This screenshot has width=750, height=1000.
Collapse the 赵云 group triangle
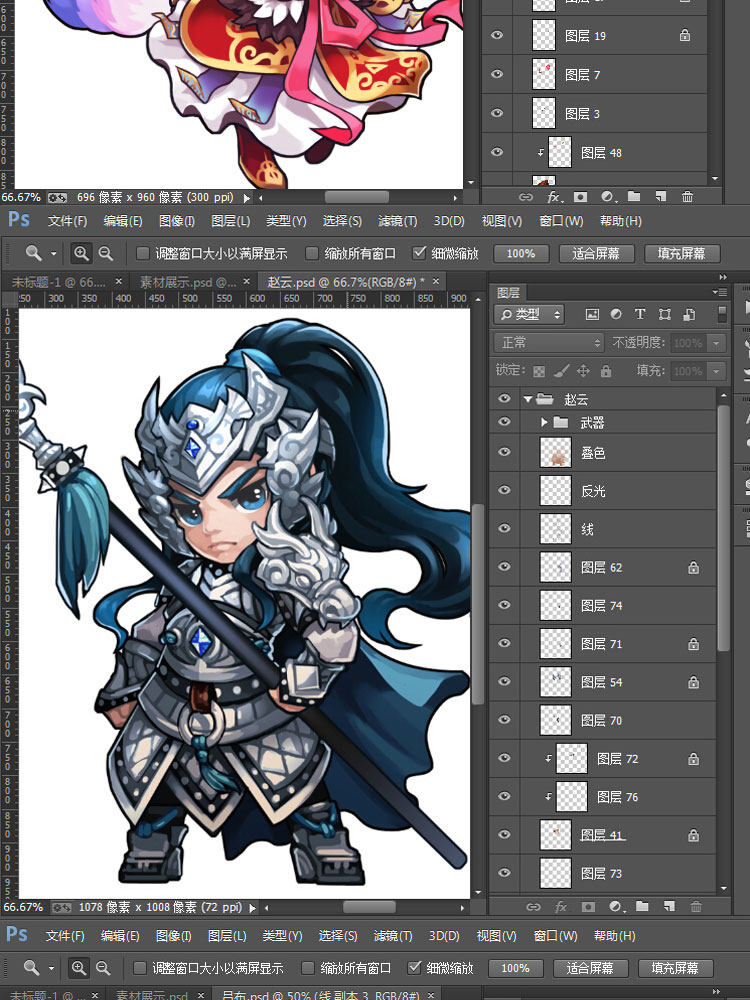pos(527,399)
